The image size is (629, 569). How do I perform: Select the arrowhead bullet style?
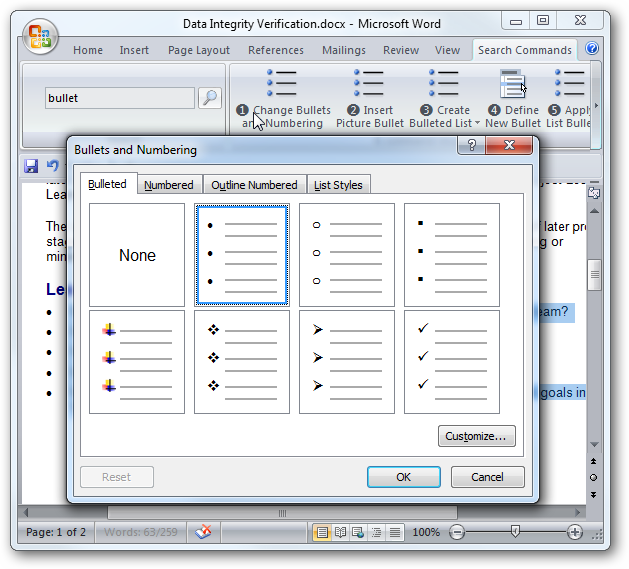[347, 362]
